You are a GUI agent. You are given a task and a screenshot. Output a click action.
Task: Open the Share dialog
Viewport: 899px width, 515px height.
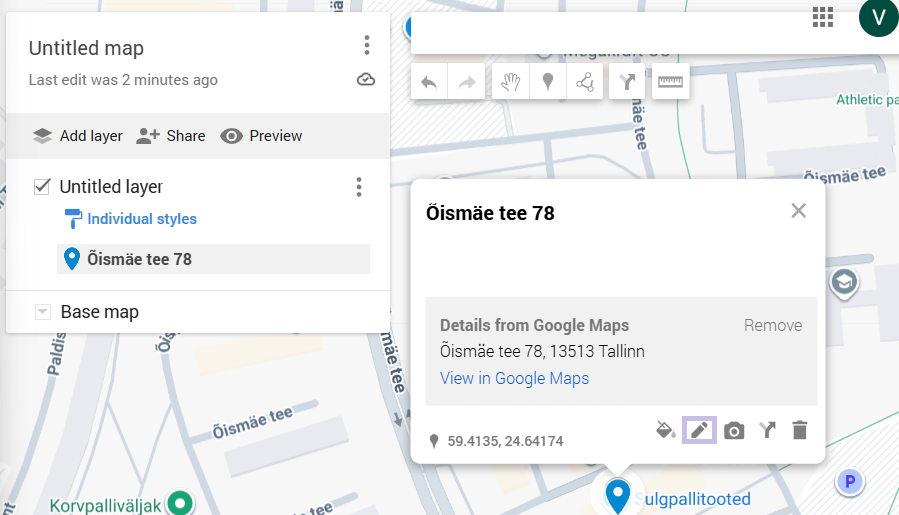coord(171,136)
